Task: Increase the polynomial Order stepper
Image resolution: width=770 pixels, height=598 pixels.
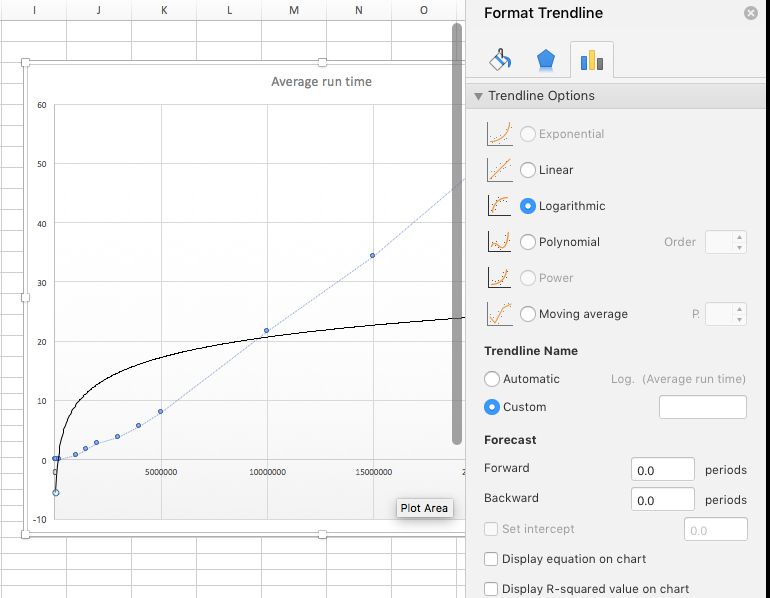Action: coord(739,237)
